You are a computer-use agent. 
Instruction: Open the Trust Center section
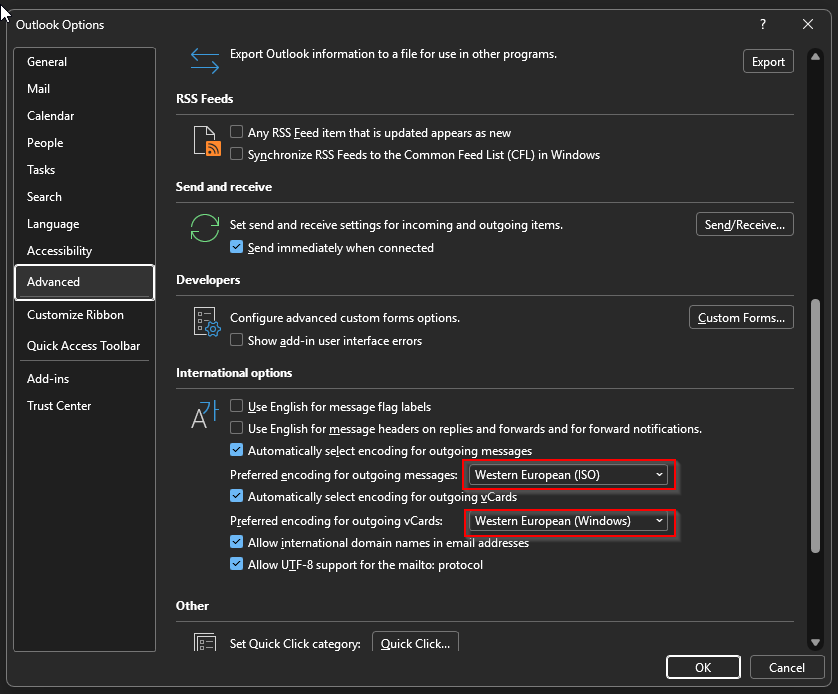click(61, 405)
